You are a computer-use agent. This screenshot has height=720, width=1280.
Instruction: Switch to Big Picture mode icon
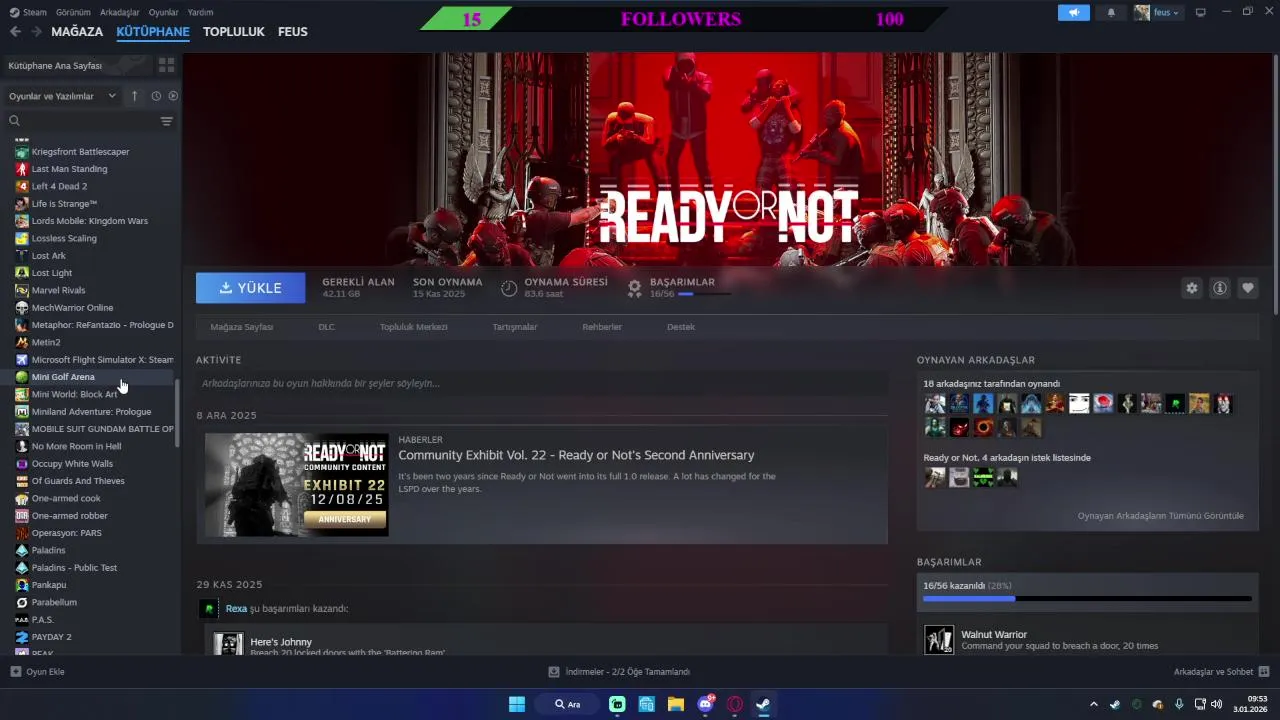(x=1201, y=12)
